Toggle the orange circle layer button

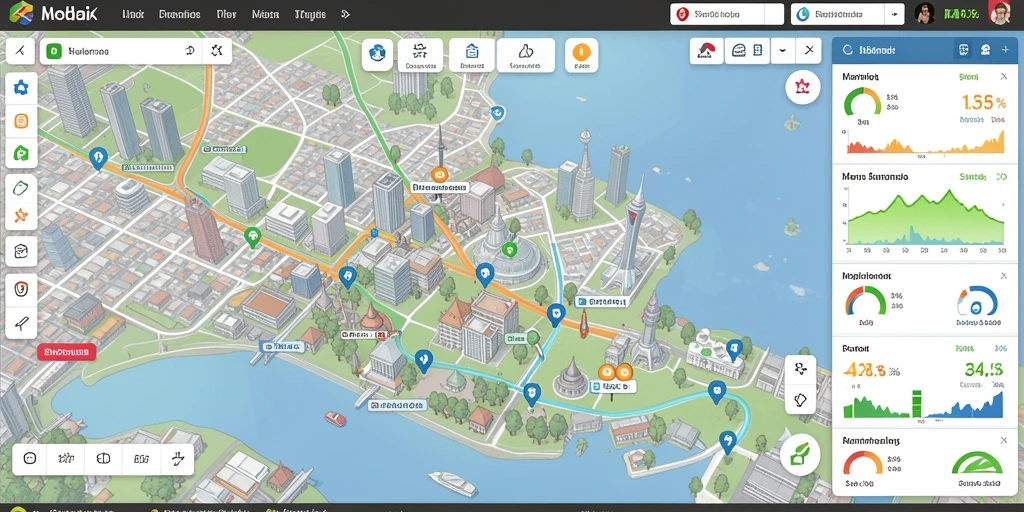click(x=581, y=54)
